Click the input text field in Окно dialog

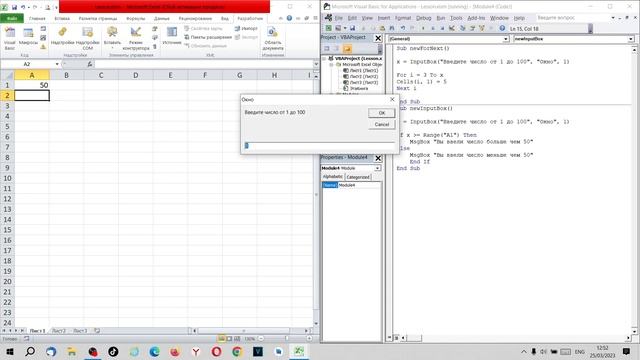tap(320, 146)
